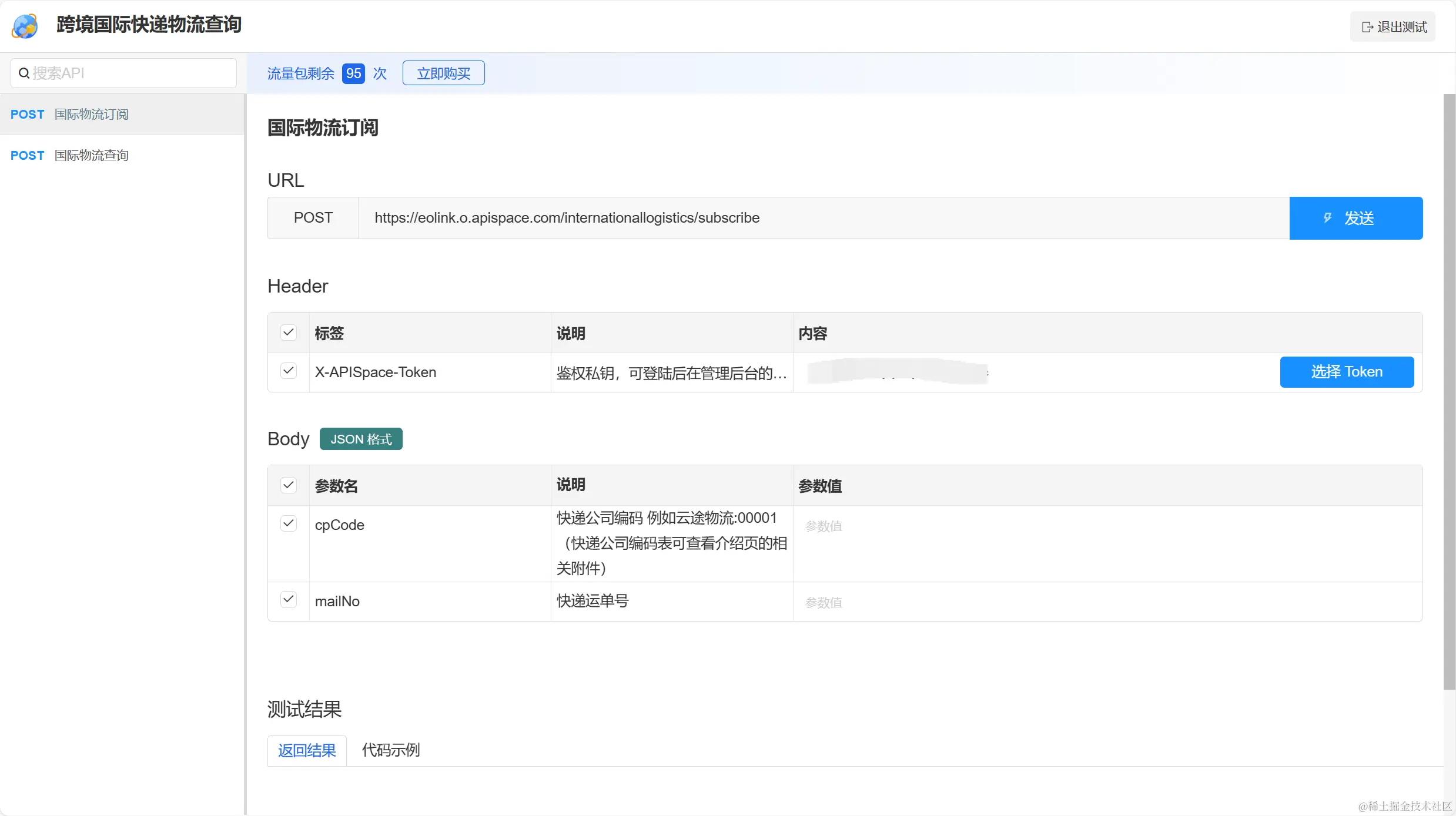The image size is (1456, 816).
Task: Select the 国际物流订阅 API in the sidebar
Action: (x=91, y=115)
